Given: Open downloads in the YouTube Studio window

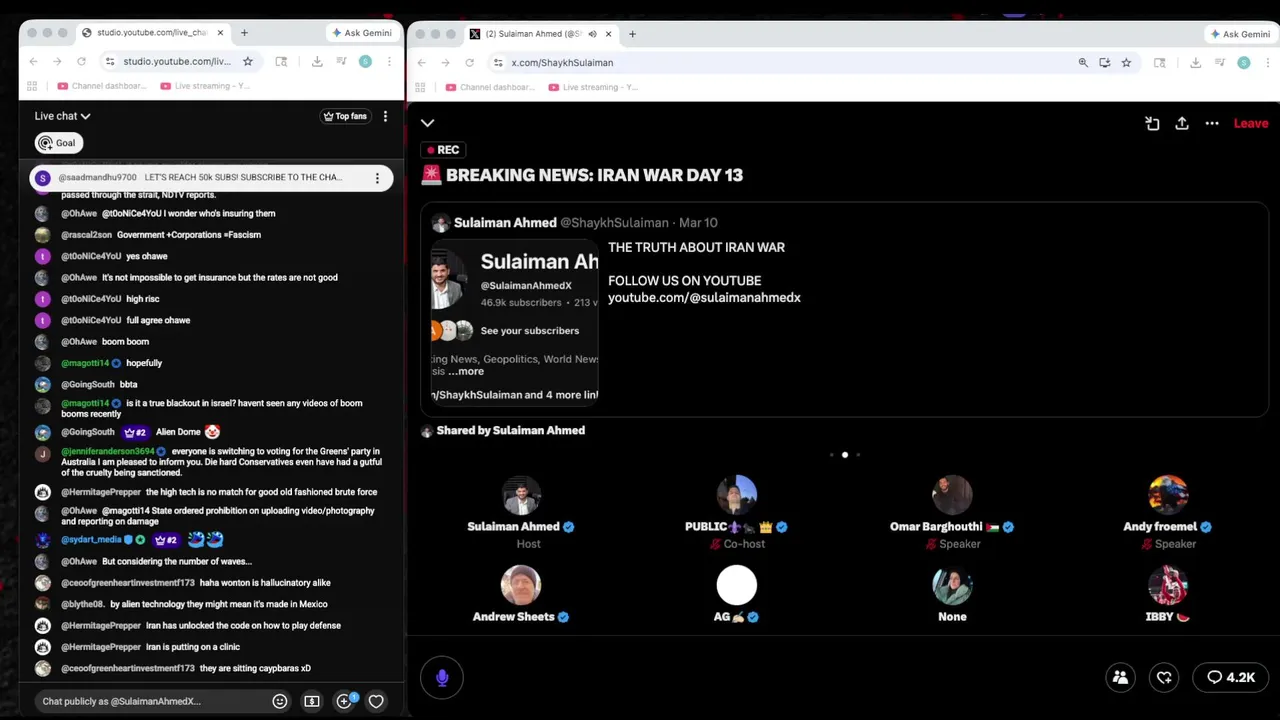Looking at the screenshot, I should [x=317, y=61].
